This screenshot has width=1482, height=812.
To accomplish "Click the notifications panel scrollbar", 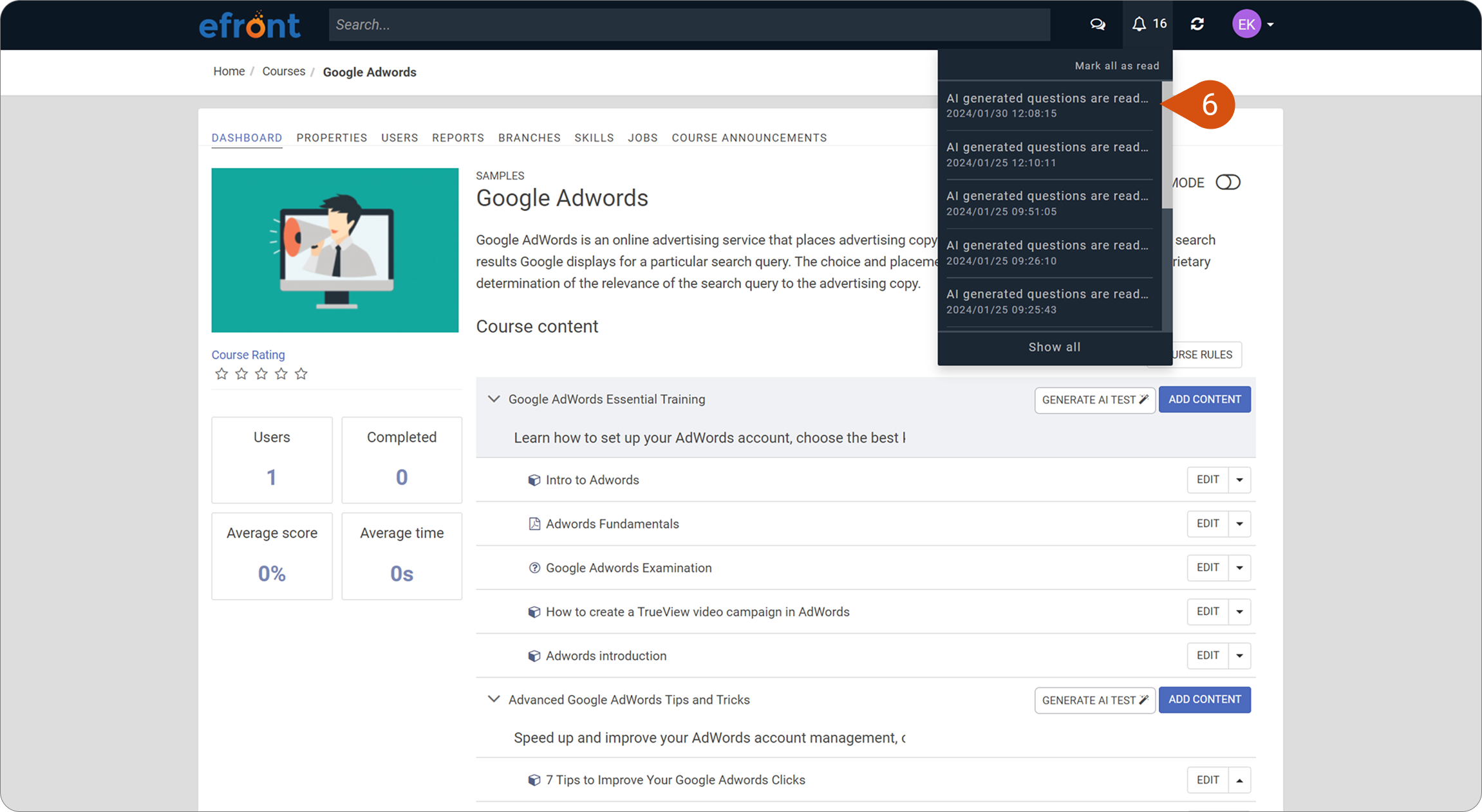I will click(1167, 145).
